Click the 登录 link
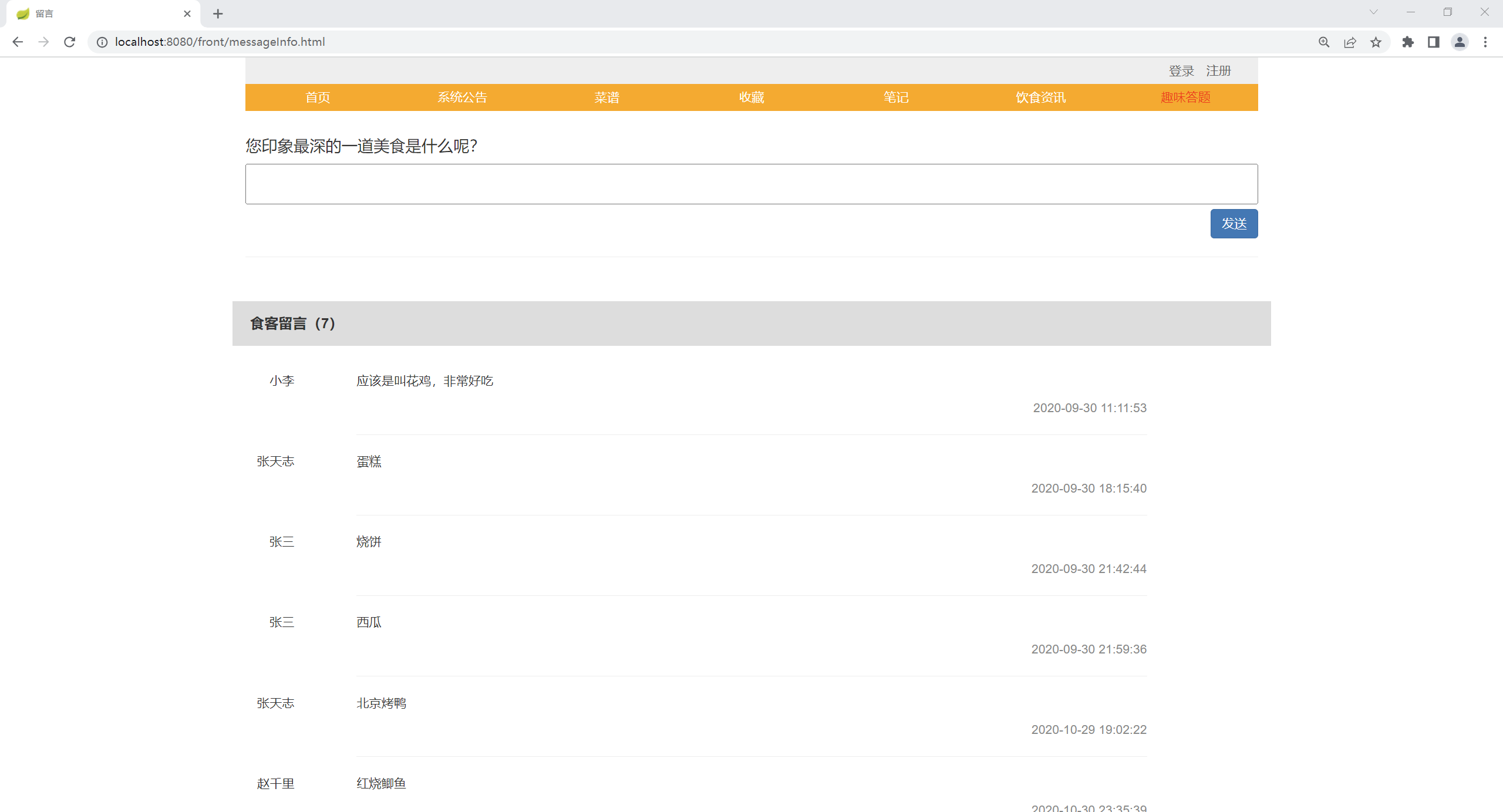1503x812 pixels. coord(1181,71)
